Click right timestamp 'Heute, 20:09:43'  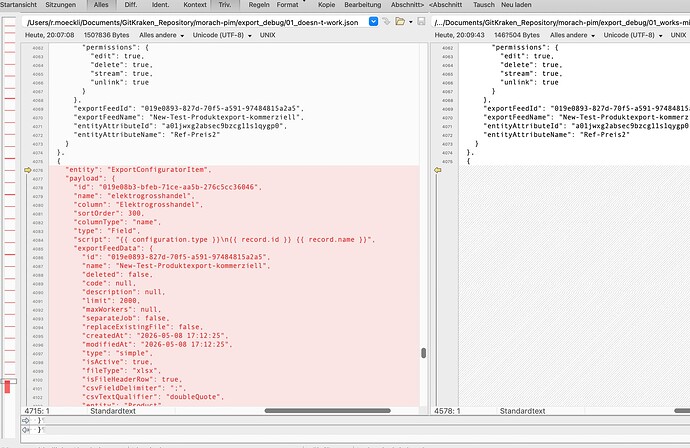459,35
